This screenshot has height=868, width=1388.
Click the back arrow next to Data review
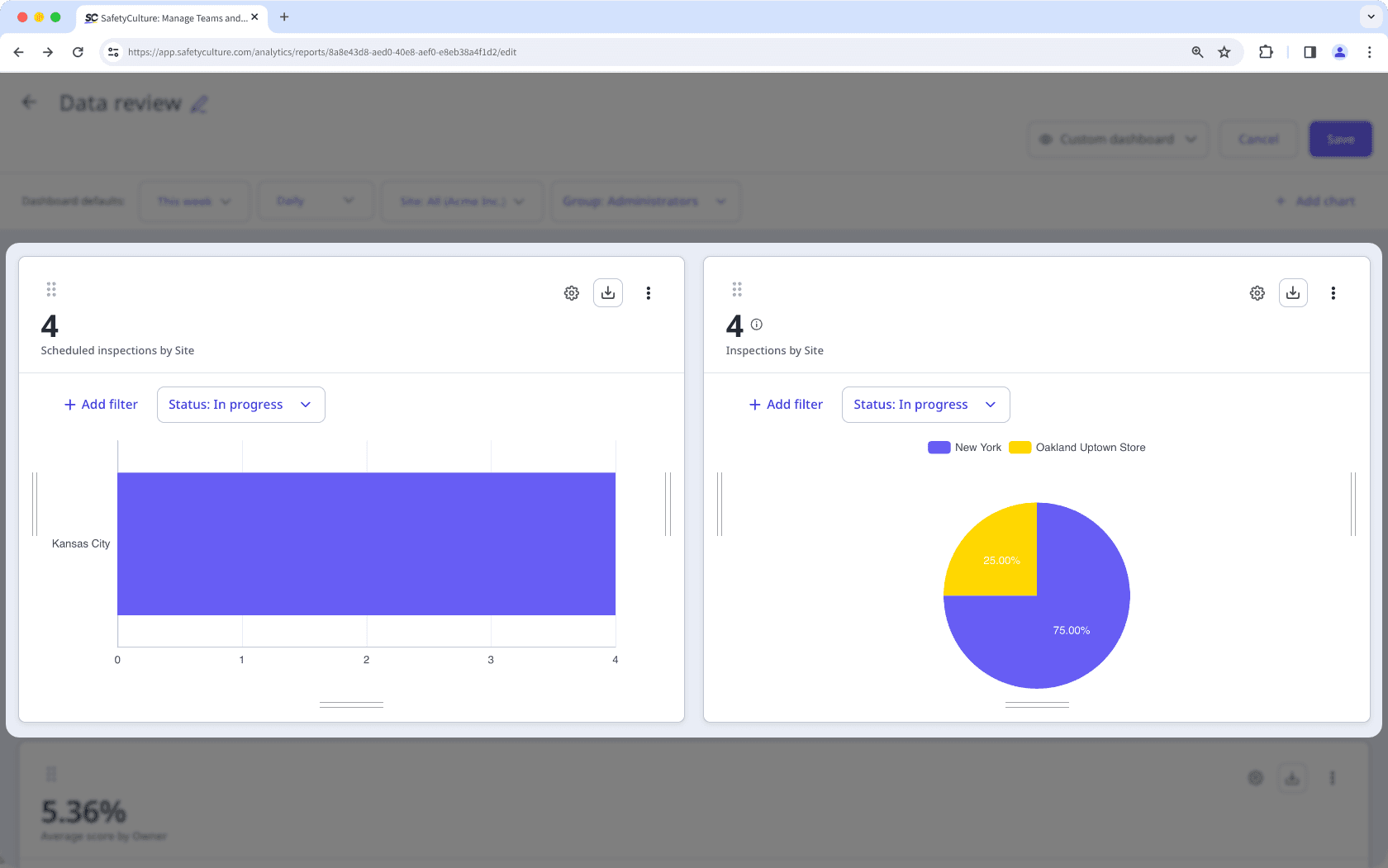click(x=28, y=102)
